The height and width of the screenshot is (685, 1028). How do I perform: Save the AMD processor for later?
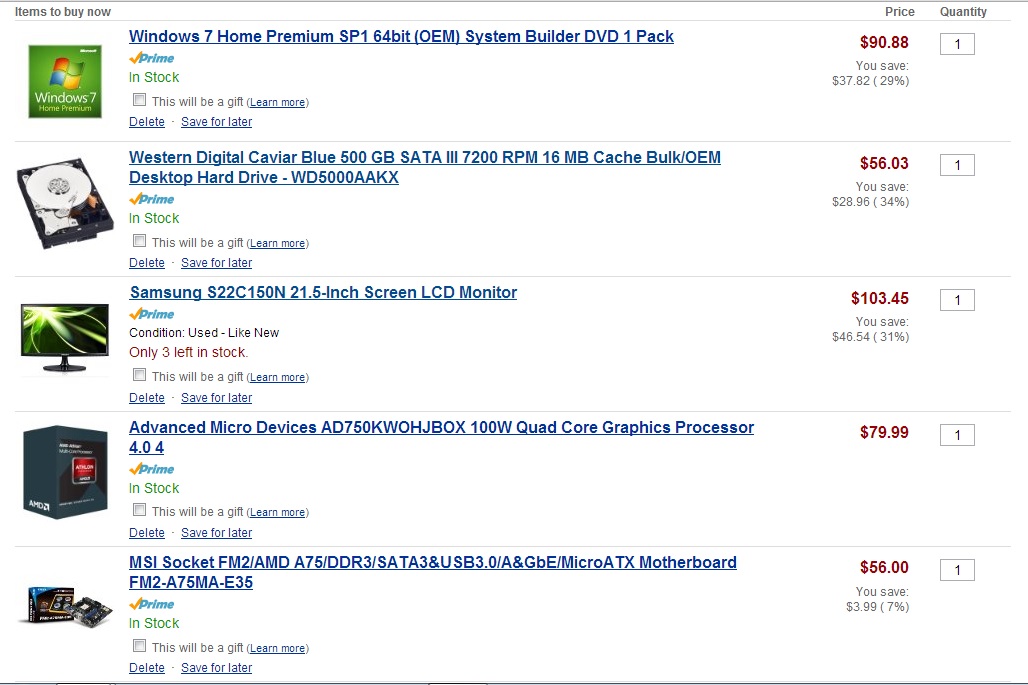[x=216, y=533]
